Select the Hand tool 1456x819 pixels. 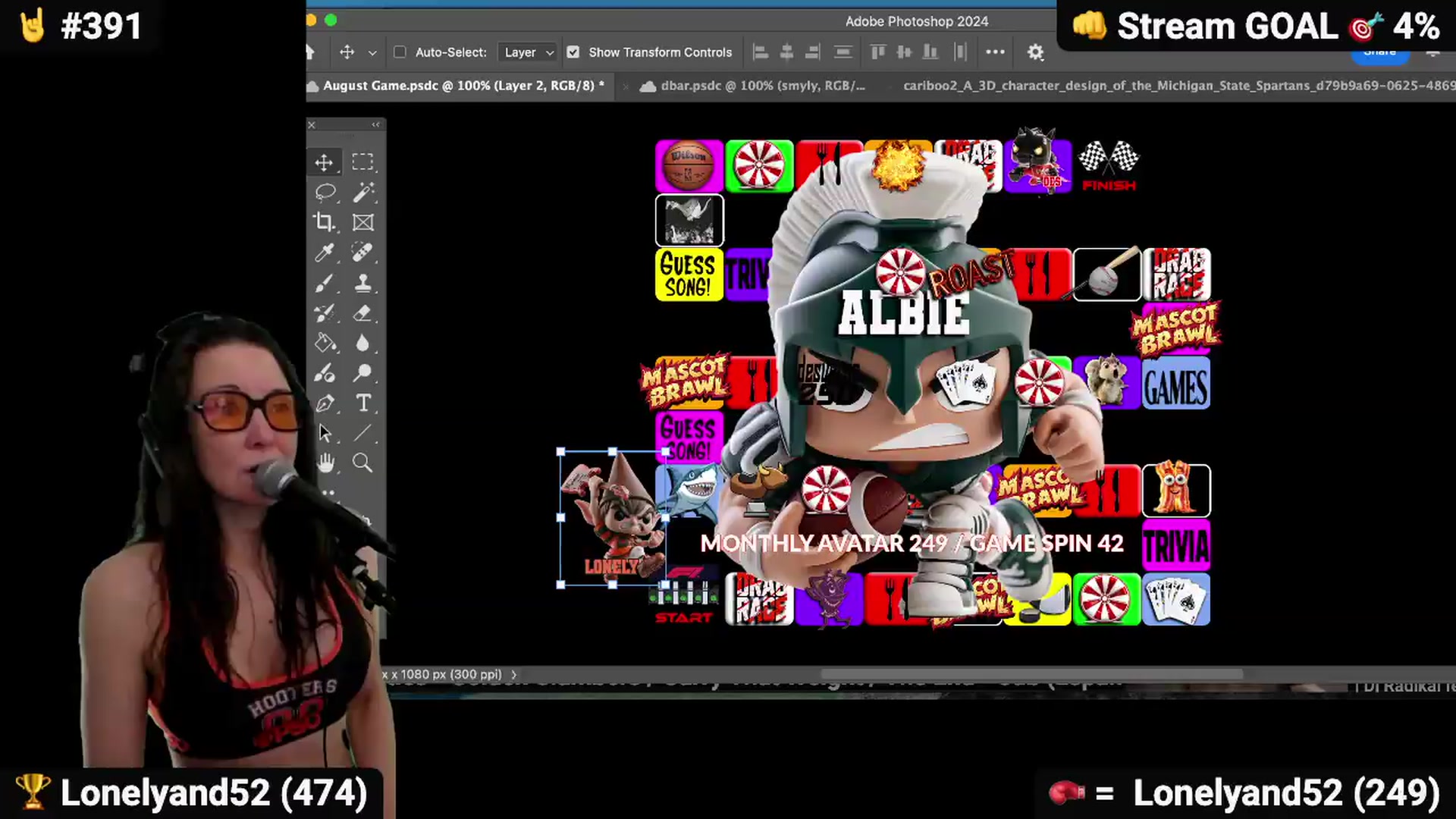(325, 463)
